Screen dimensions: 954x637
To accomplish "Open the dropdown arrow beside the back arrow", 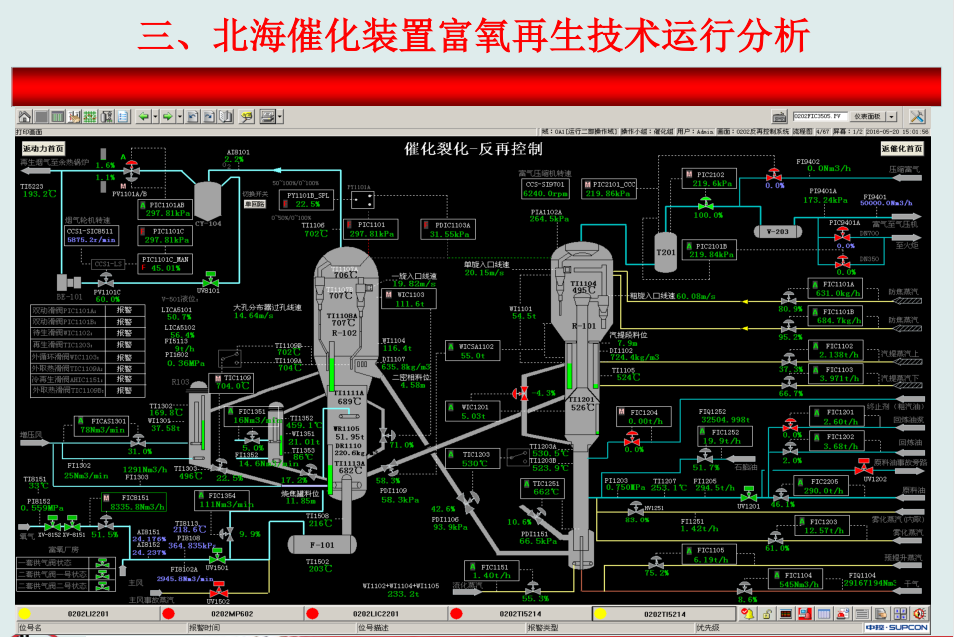I will pyautogui.click(x=155, y=117).
